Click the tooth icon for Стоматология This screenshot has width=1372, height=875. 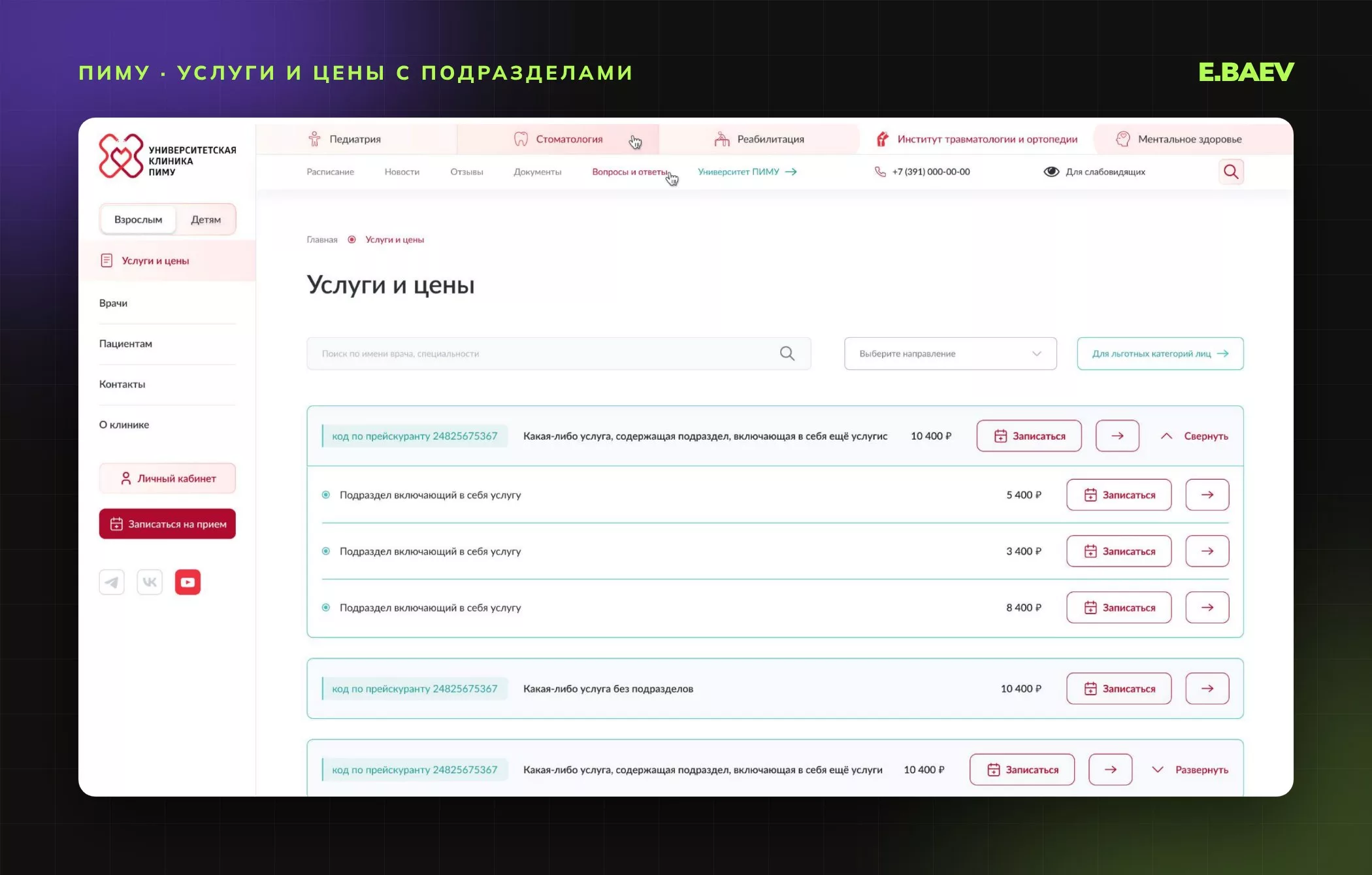tap(521, 139)
